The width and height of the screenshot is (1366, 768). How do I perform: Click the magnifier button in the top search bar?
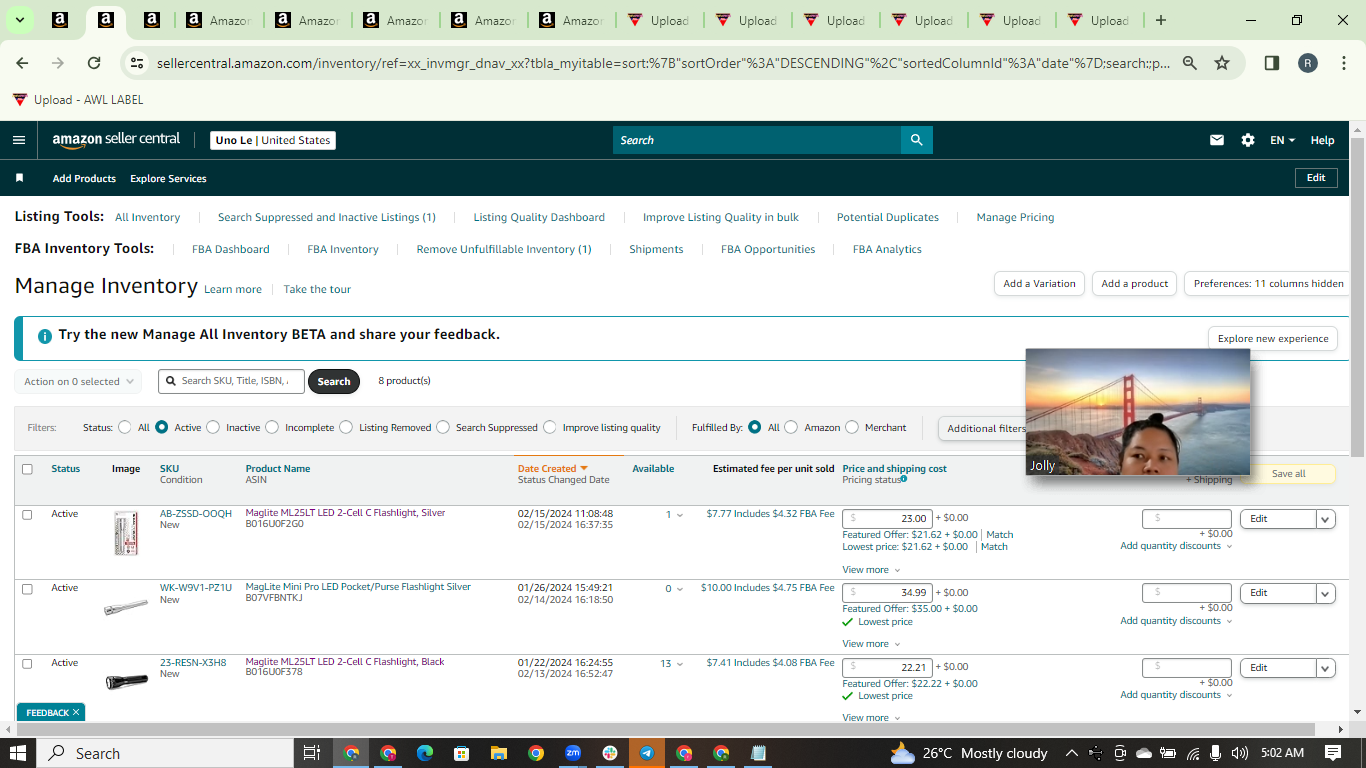pos(916,140)
